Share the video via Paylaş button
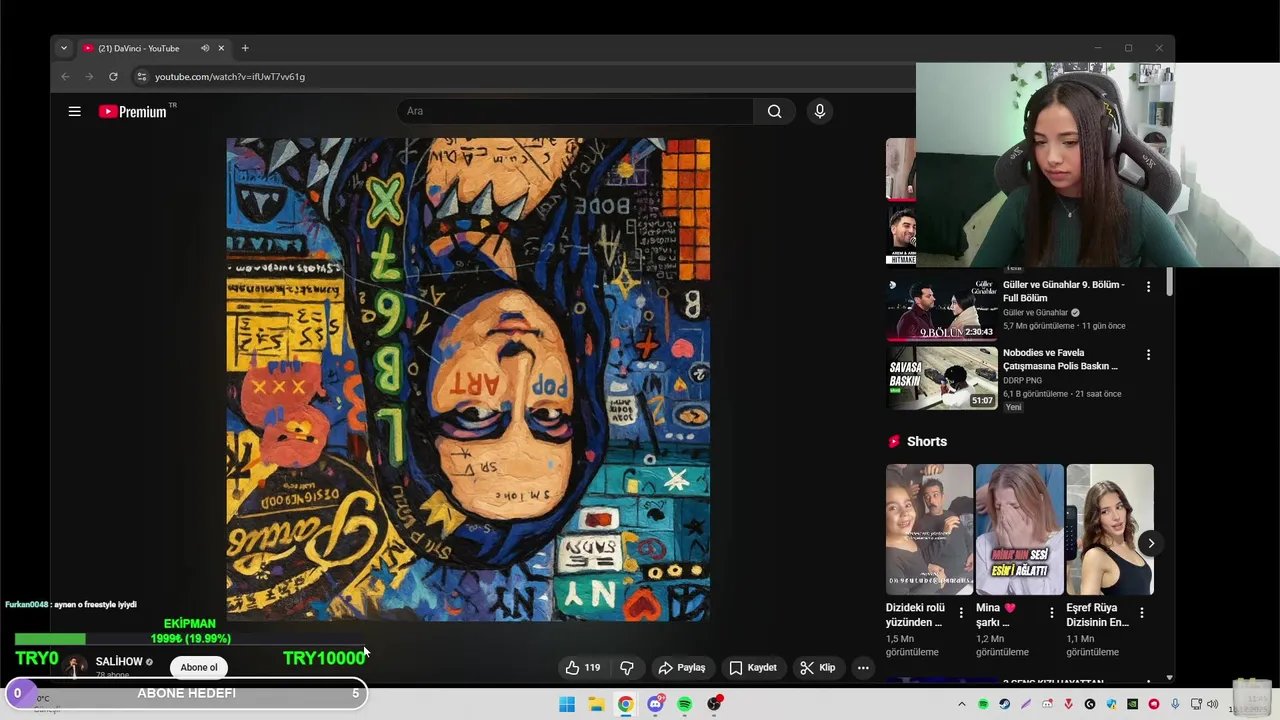Viewport: 1280px width, 720px height. click(682, 667)
